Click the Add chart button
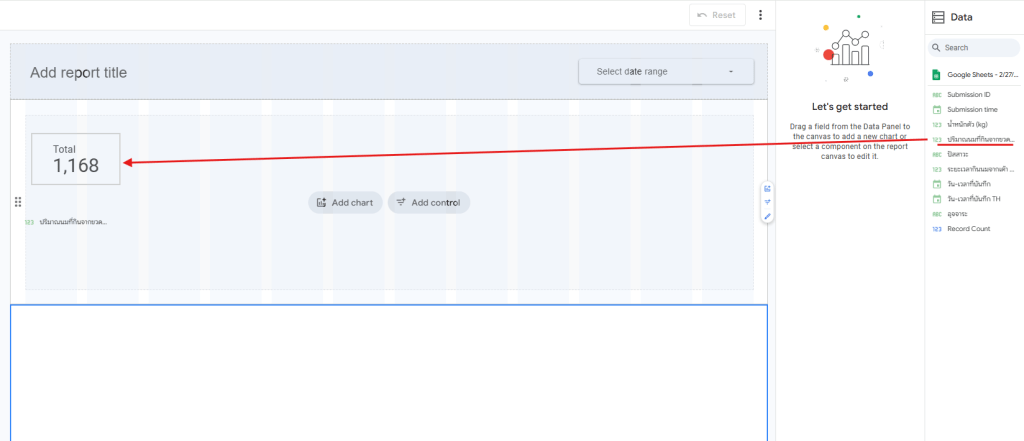Image resolution: width=1024 pixels, height=441 pixels. pyautogui.click(x=345, y=203)
